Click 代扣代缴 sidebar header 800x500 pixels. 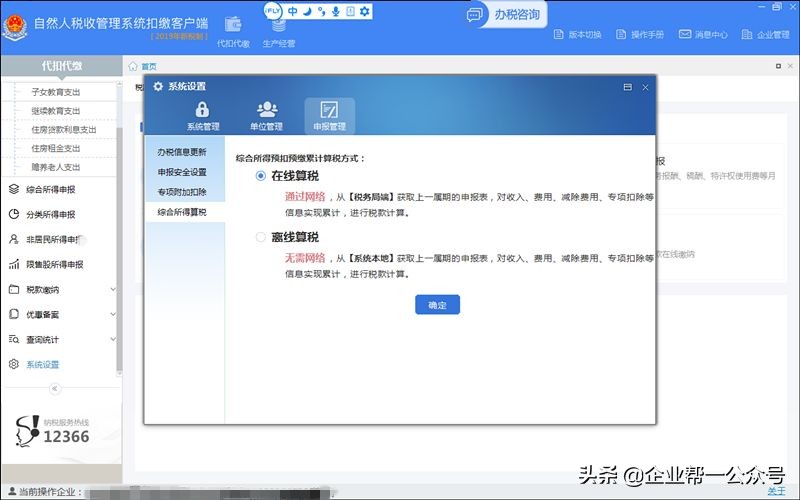[62, 66]
